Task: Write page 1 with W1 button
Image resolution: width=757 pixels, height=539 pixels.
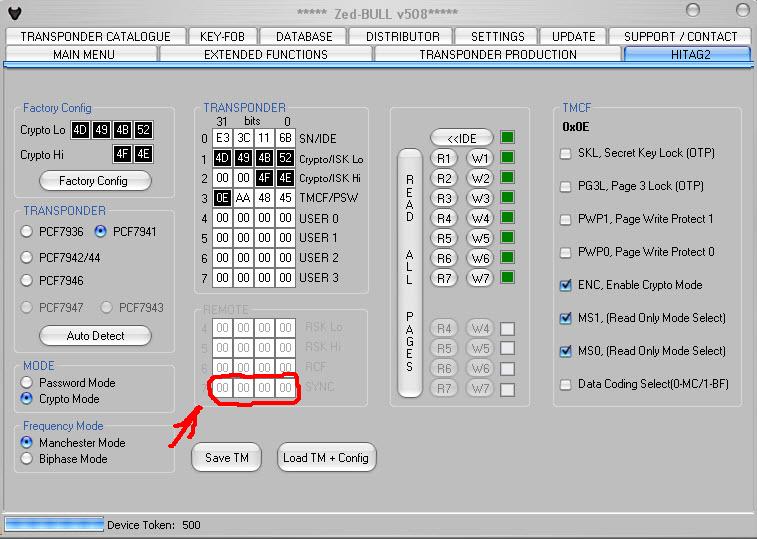Action: click(480, 158)
